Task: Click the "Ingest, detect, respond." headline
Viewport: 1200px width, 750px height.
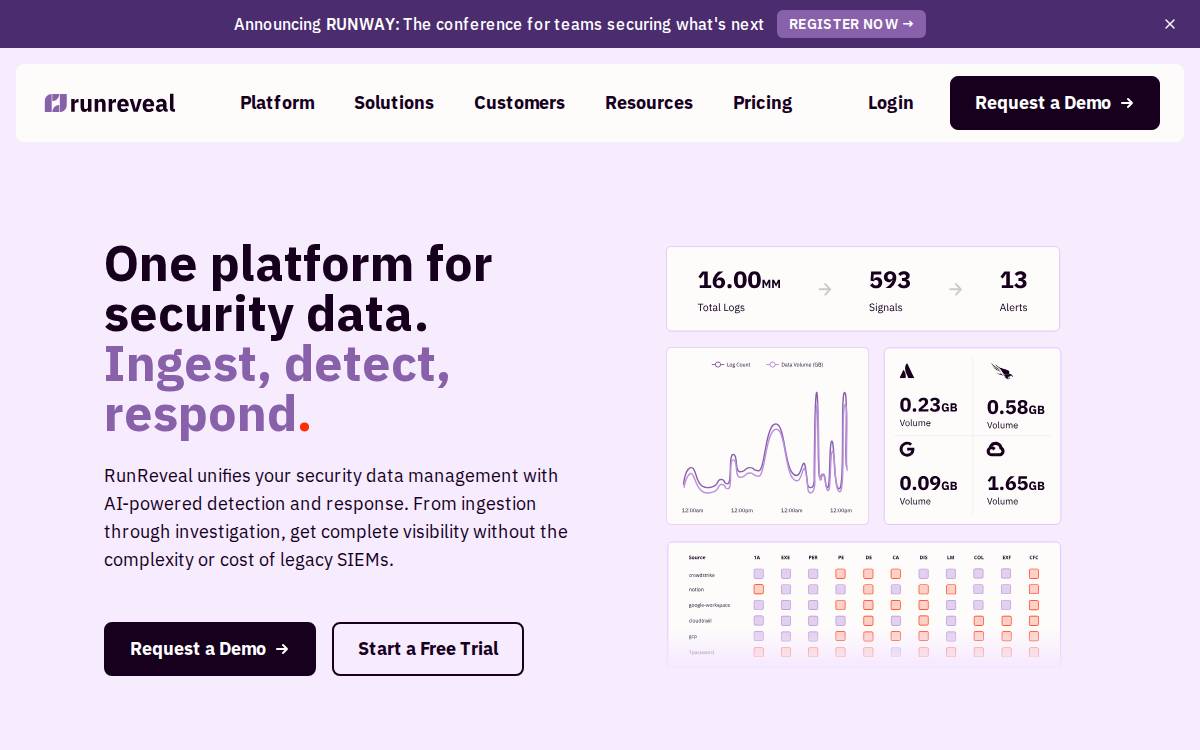Action: tap(277, 389)
